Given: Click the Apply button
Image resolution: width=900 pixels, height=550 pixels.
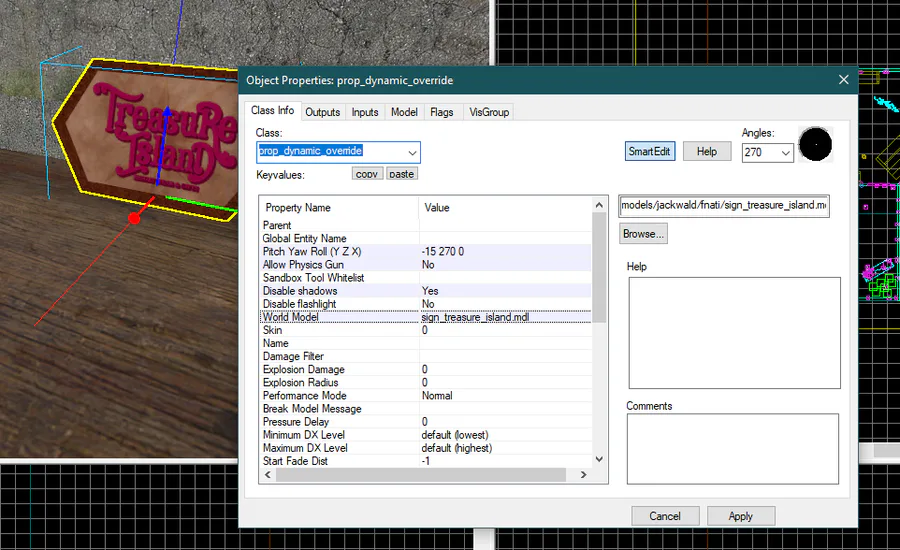Looking at the screenshot, I should coord(741,516).
